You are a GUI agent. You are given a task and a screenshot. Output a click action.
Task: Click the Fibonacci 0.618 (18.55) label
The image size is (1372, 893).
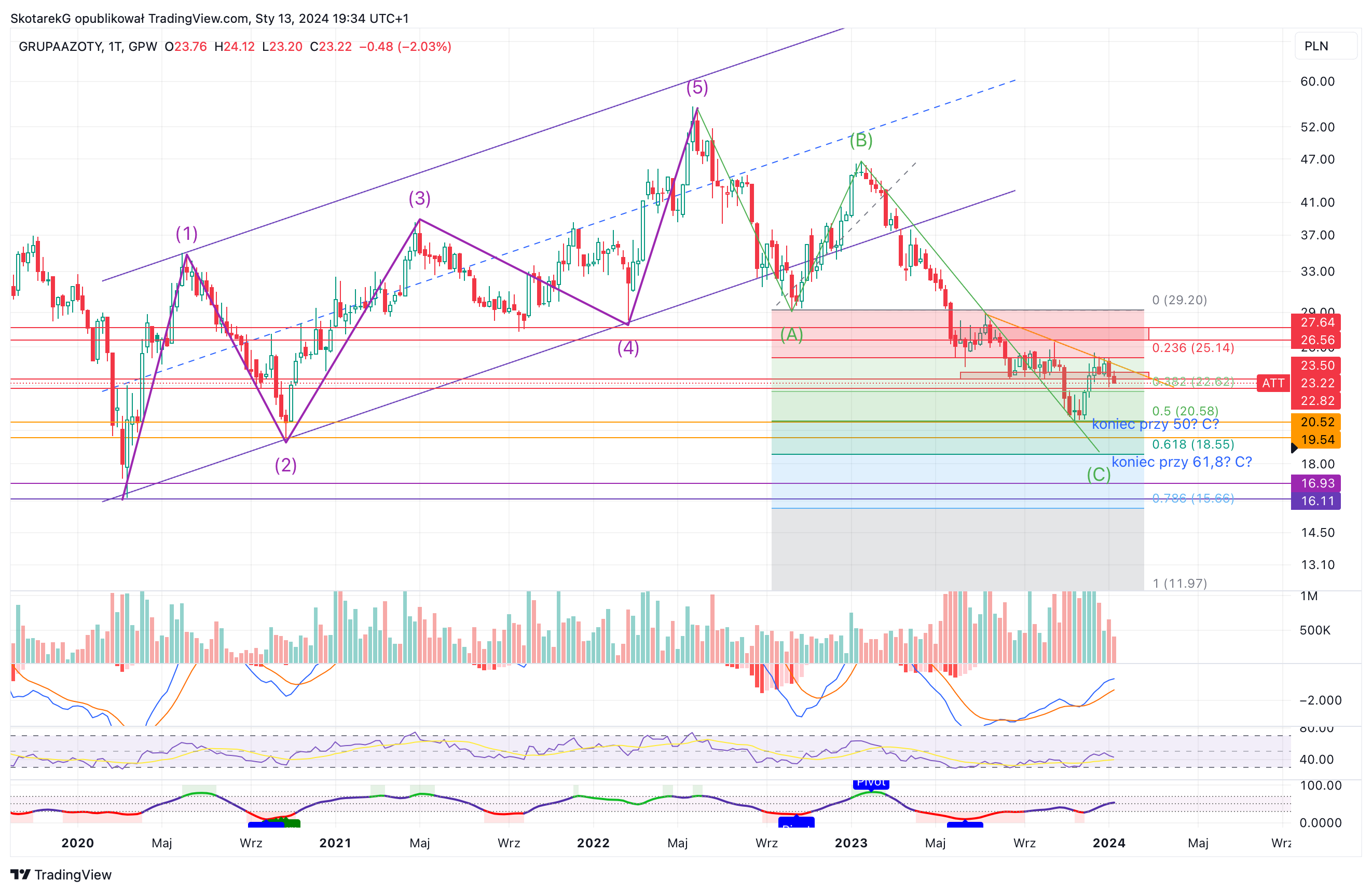[x=1193, y=444]
